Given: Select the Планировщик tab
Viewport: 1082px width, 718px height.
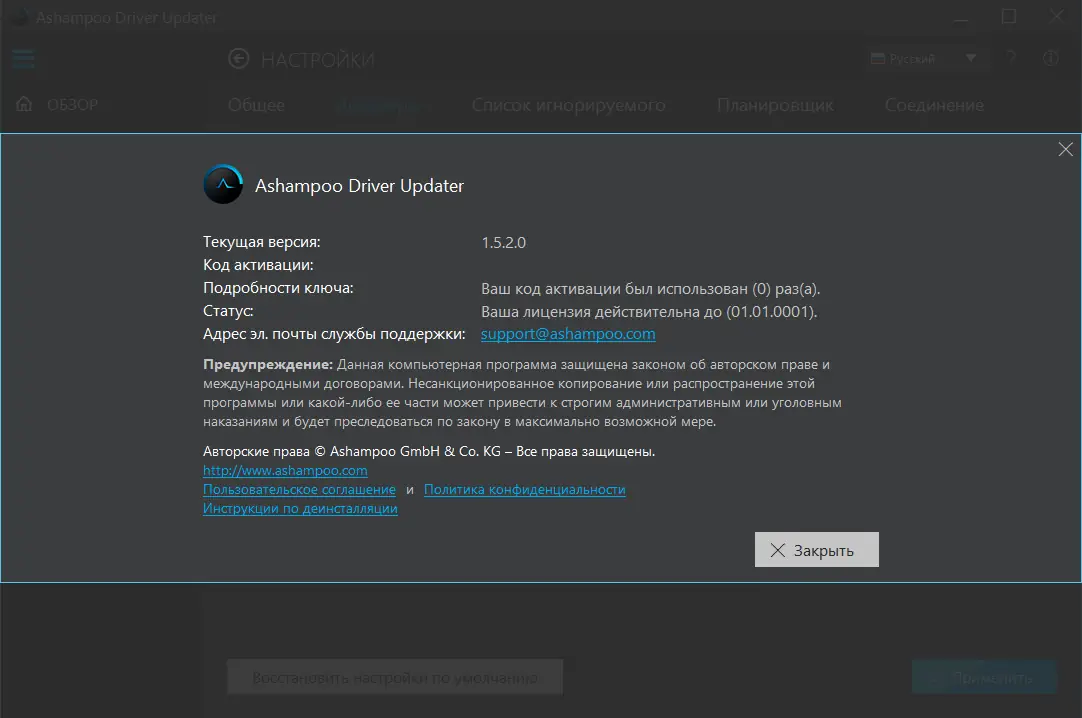Looking at the screenshot, I should point(775,104).
